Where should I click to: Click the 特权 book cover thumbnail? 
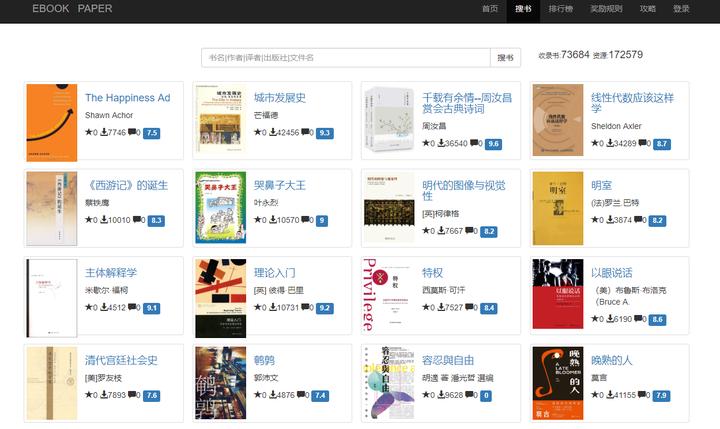(388, 296)
